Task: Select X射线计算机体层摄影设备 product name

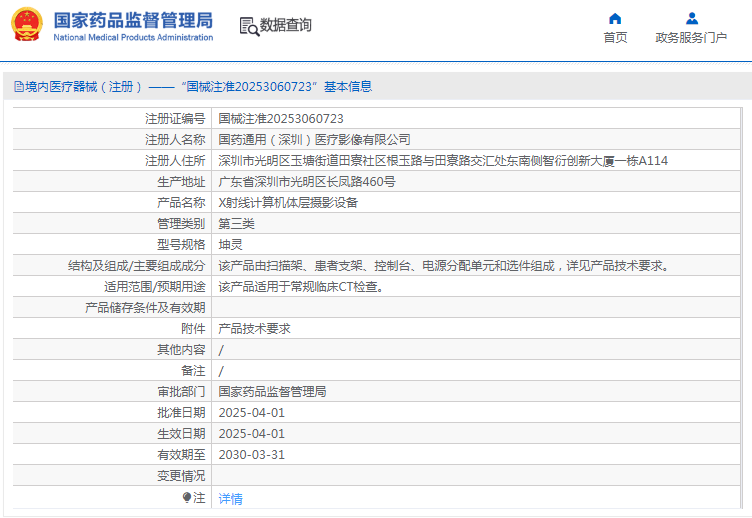Action: pyautogui.click(x=288, y=203)
